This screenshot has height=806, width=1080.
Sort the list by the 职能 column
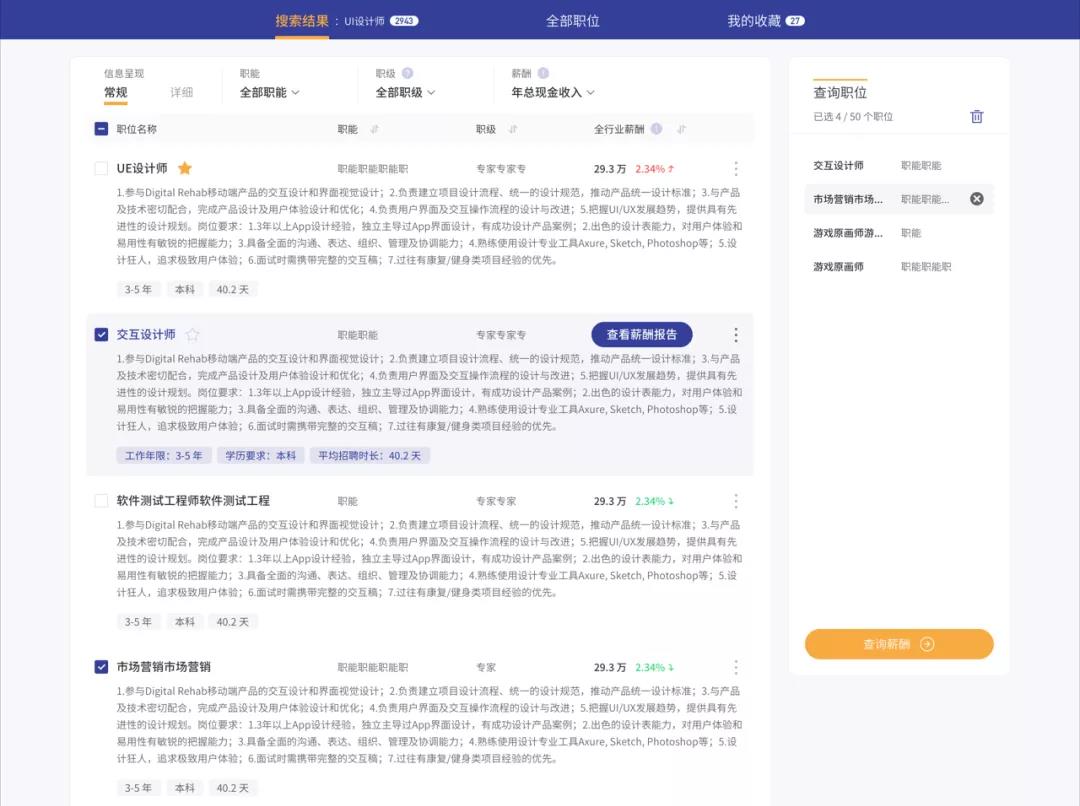pos(375,129)
